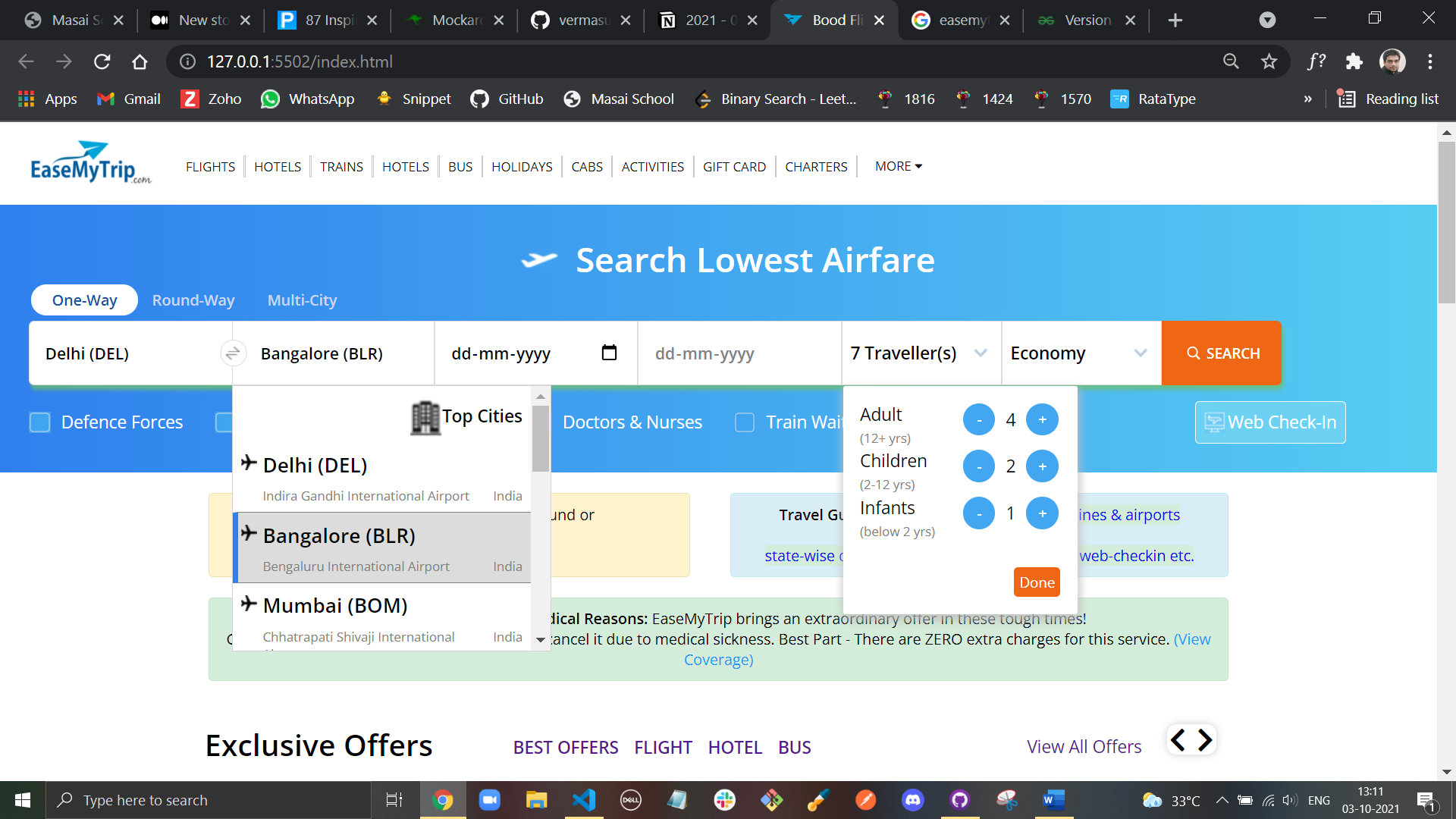Confirm travellers with Done button

click(1037, 582)
